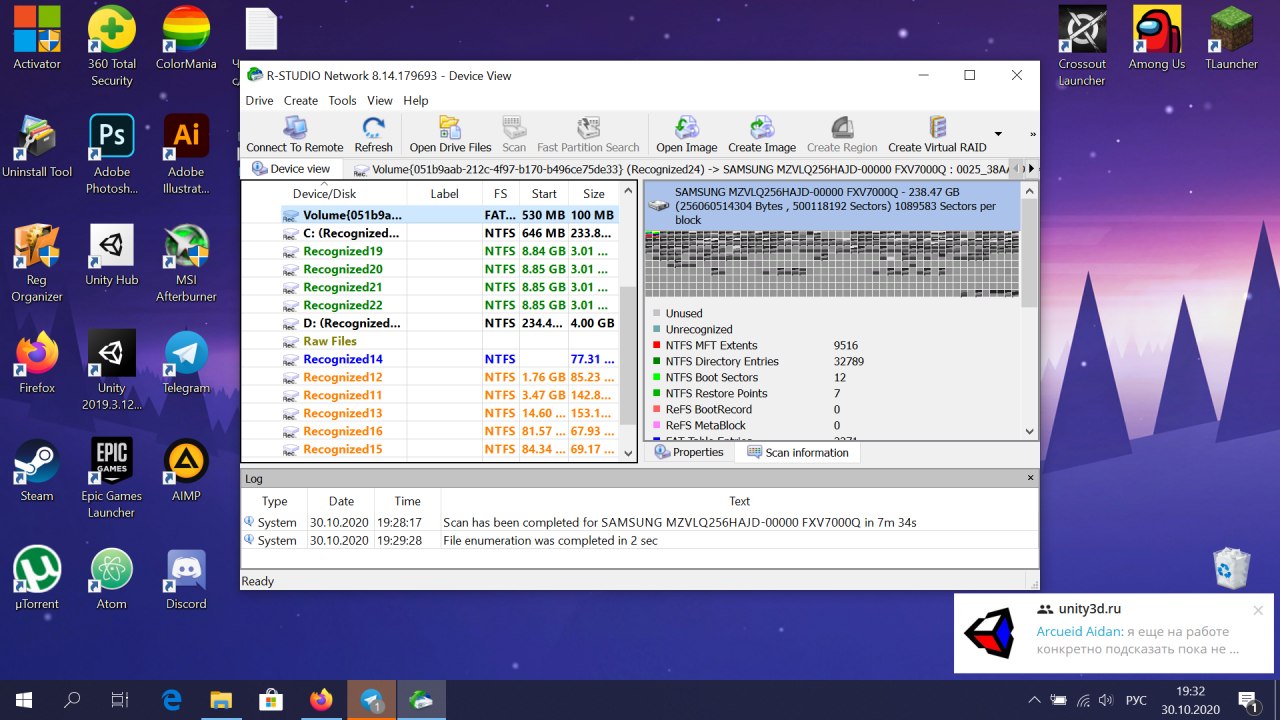Click the tab strip left scroll arrow
Screen dimensions: 1280x720
click(x=1019, y=169)
